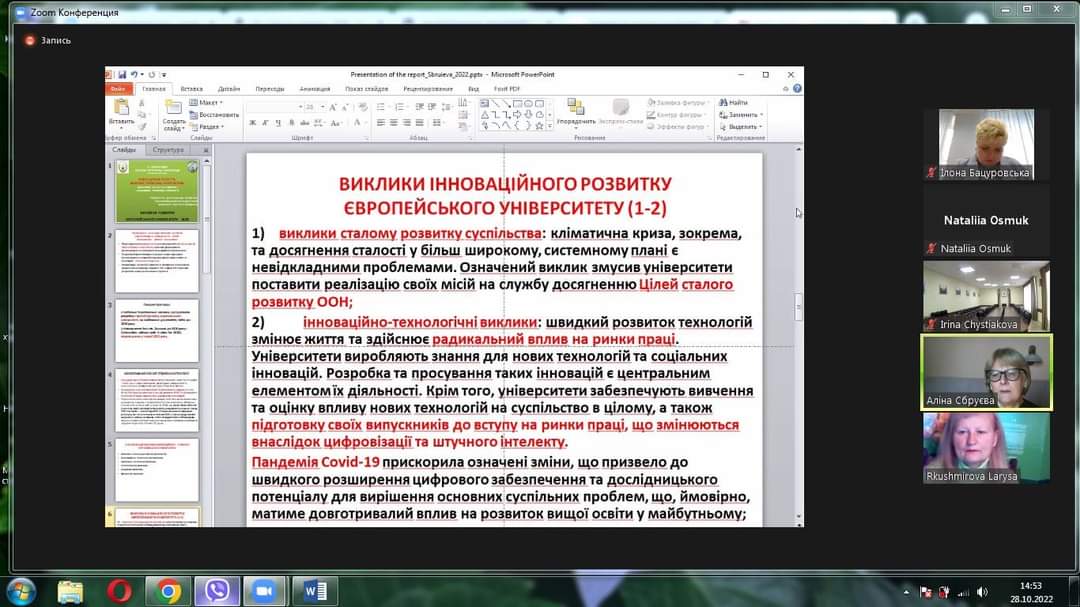
Task: Click the Вставить paste icon
Action: pyautogui.click(x=122, y=111)
